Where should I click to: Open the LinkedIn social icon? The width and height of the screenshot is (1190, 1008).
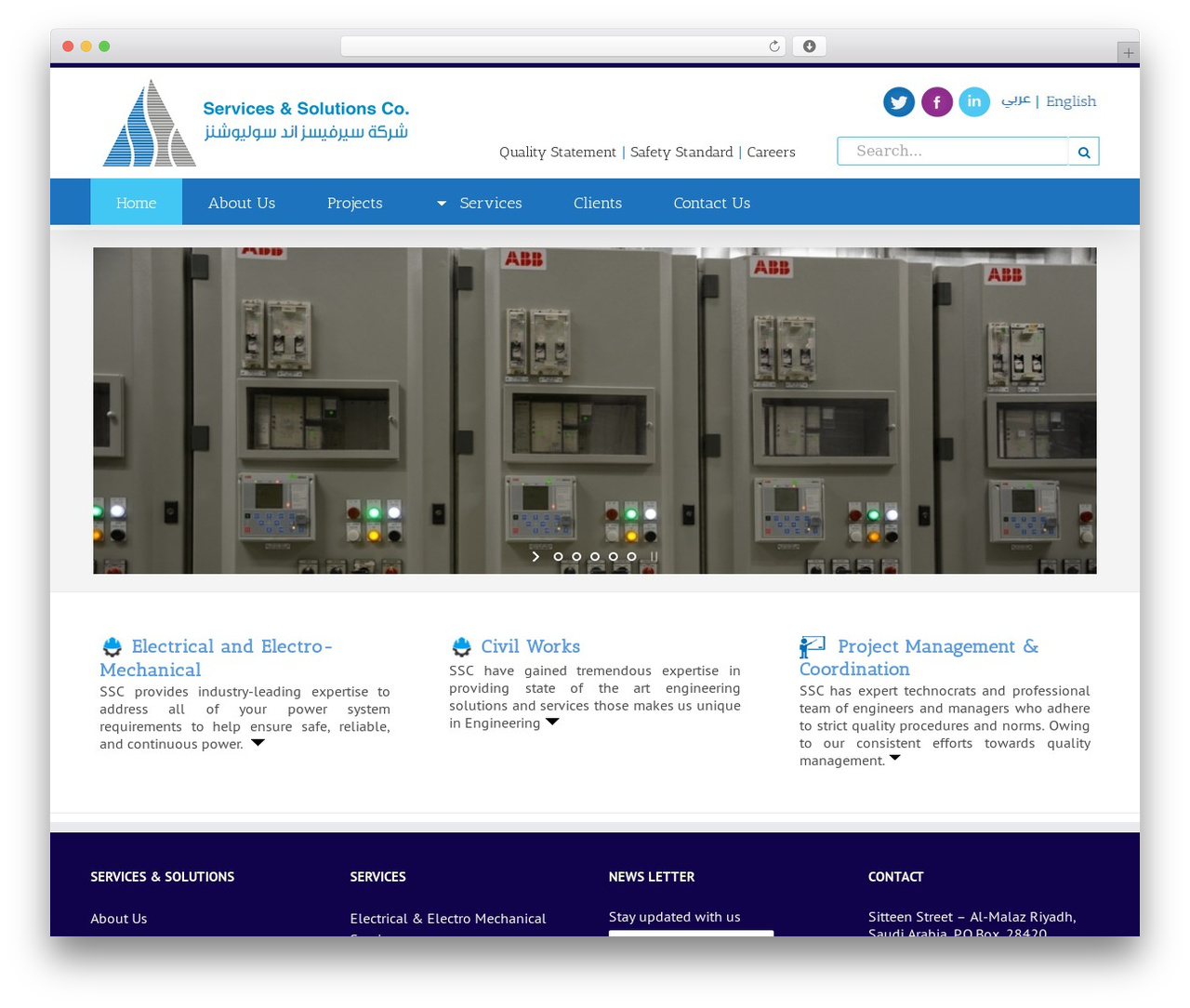(x=973, y=101)
